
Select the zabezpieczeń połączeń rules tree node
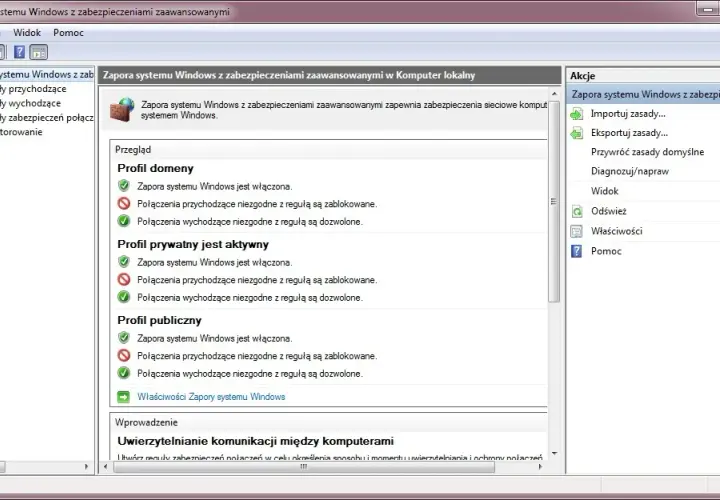tap(46, 118)
